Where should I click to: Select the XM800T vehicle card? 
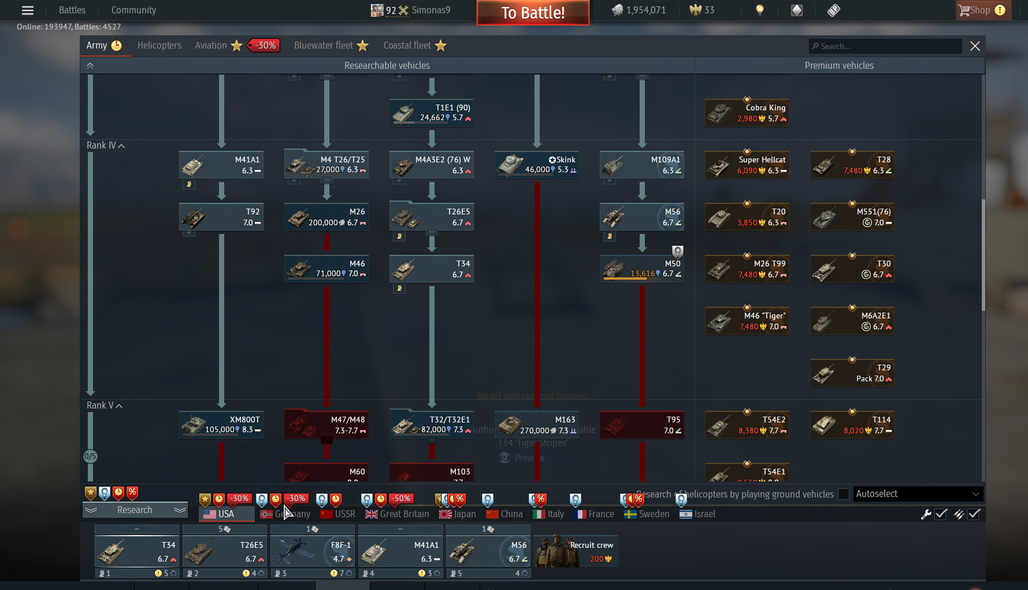click(222, 424)
